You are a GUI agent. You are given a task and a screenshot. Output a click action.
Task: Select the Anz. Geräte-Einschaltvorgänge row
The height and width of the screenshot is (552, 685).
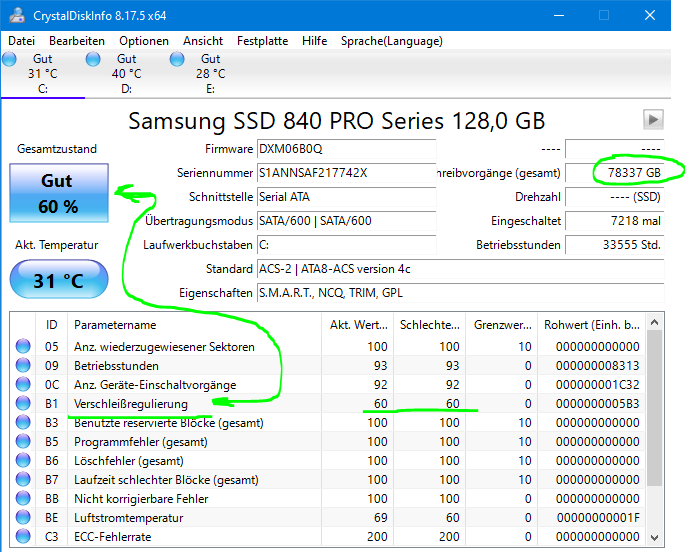click(x=328, y=385)
